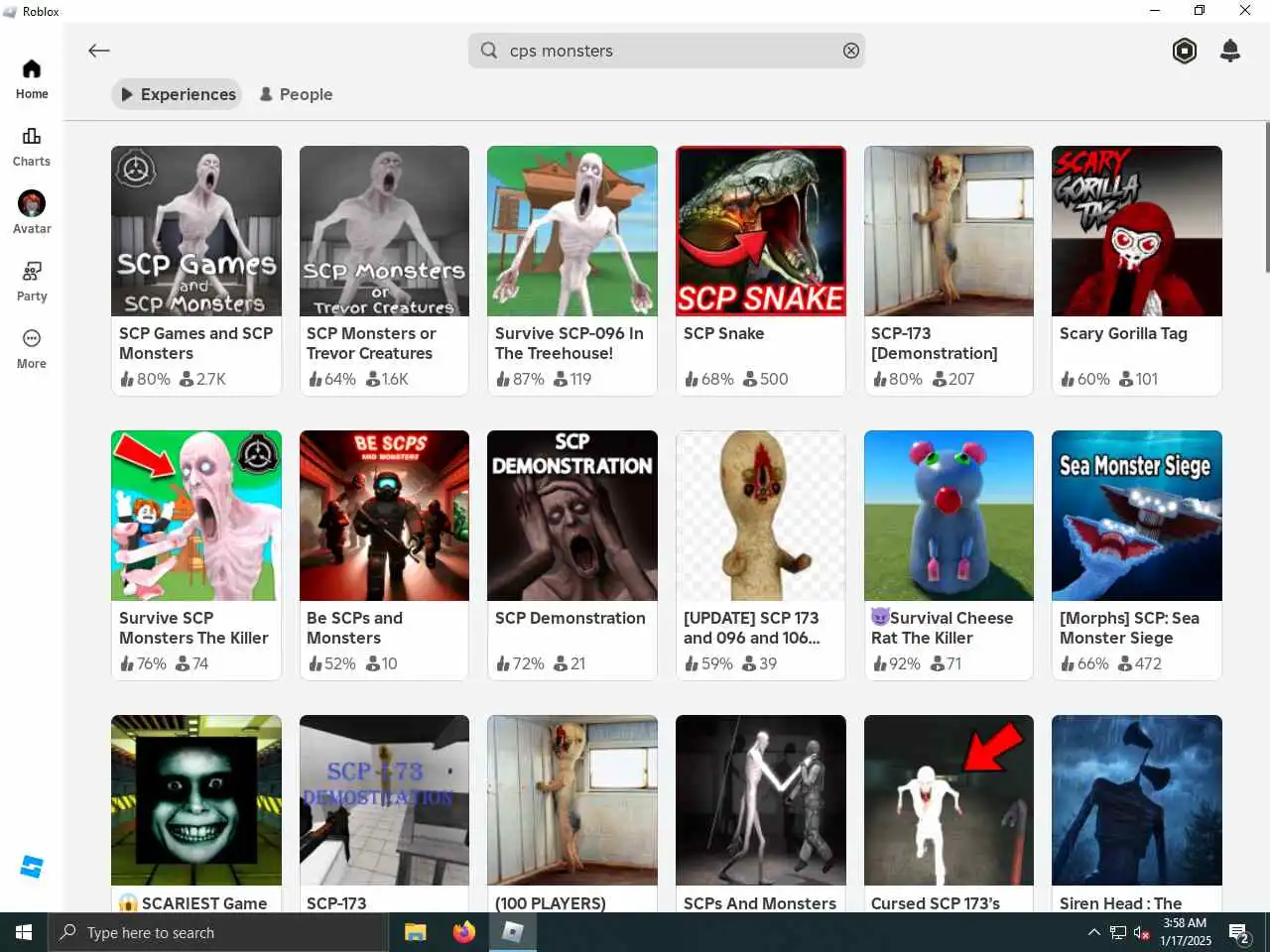1270x952 pixels.
Task: Click the Windows taskbar search box
Action: (x=218, y=932)
